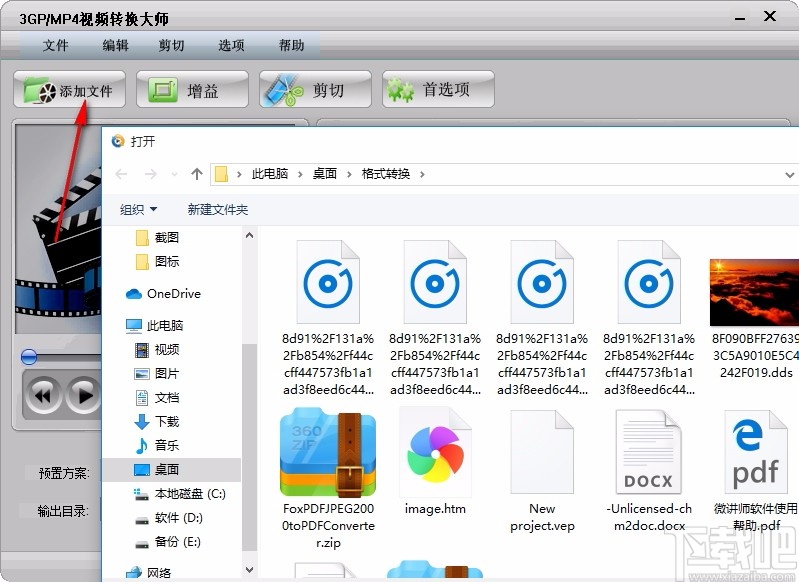The height and width of the screenshot is (582, 799).
Task: Expand chevron after 此电脑 in breadcrumb
Action: (300, 175)
